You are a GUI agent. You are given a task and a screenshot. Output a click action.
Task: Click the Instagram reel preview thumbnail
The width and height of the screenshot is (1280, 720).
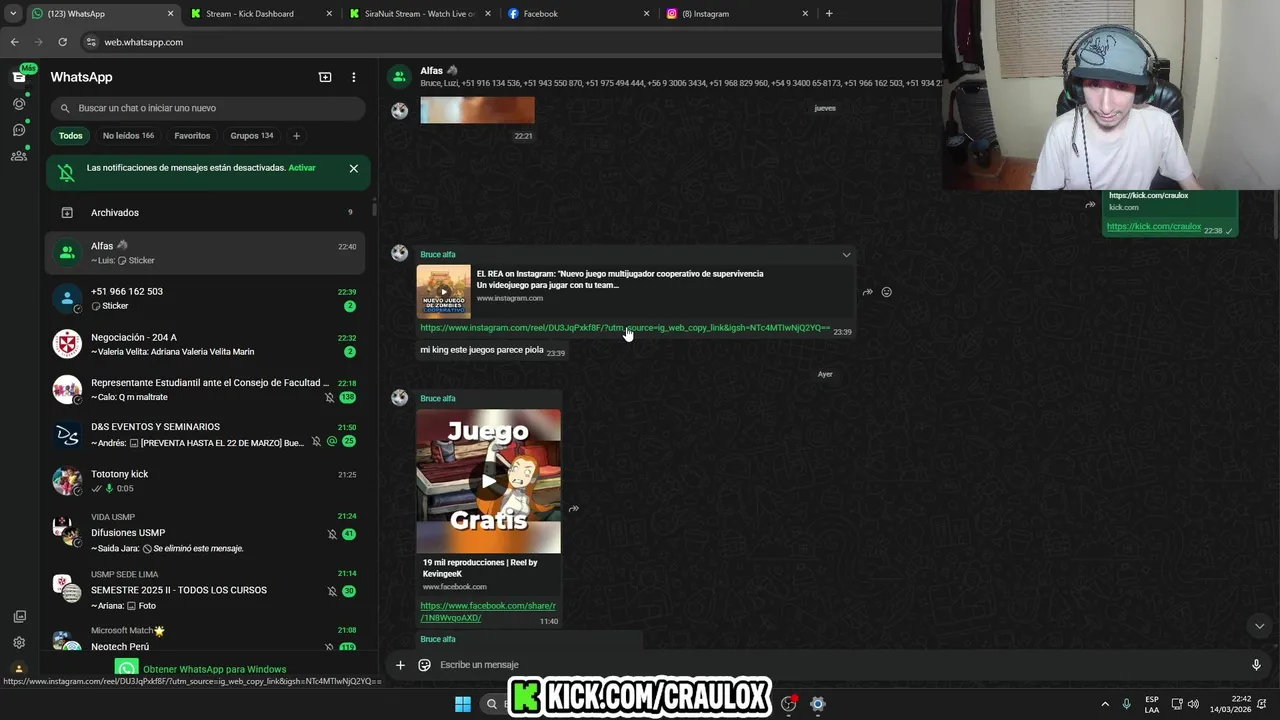click(x=444, y=291)
